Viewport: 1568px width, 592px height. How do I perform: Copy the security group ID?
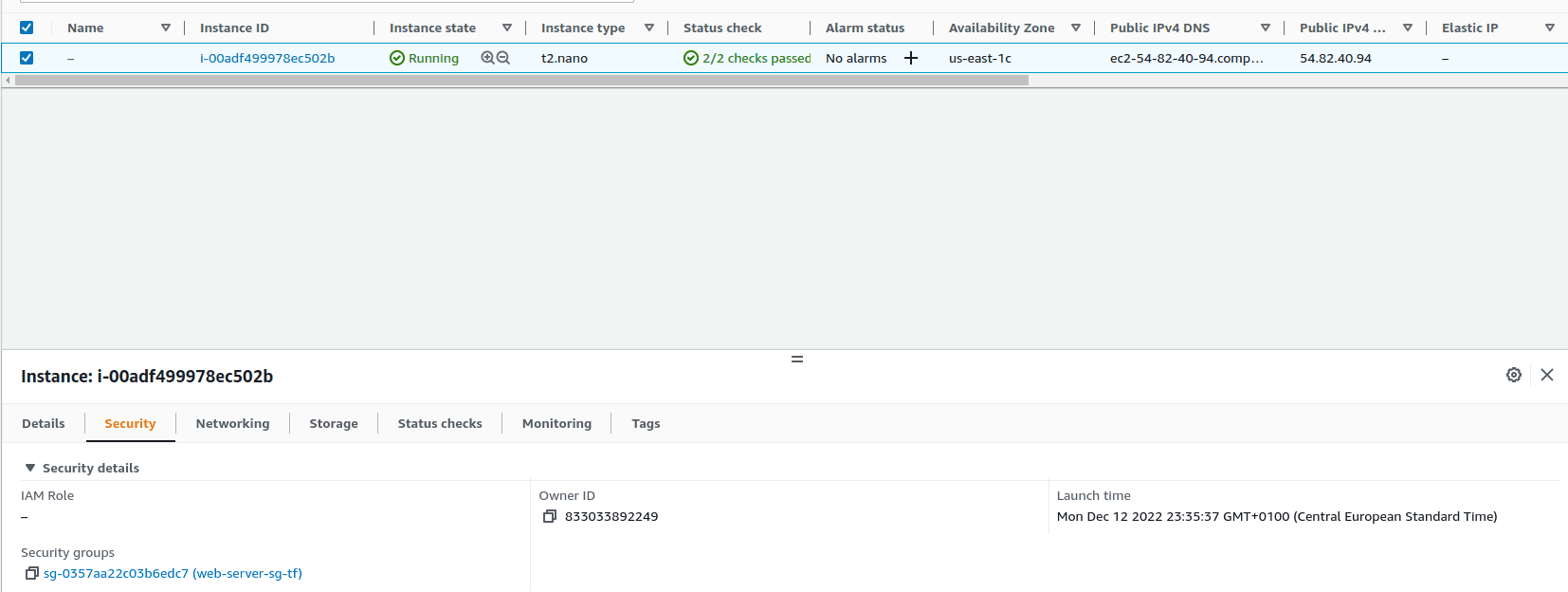(31, 573)
